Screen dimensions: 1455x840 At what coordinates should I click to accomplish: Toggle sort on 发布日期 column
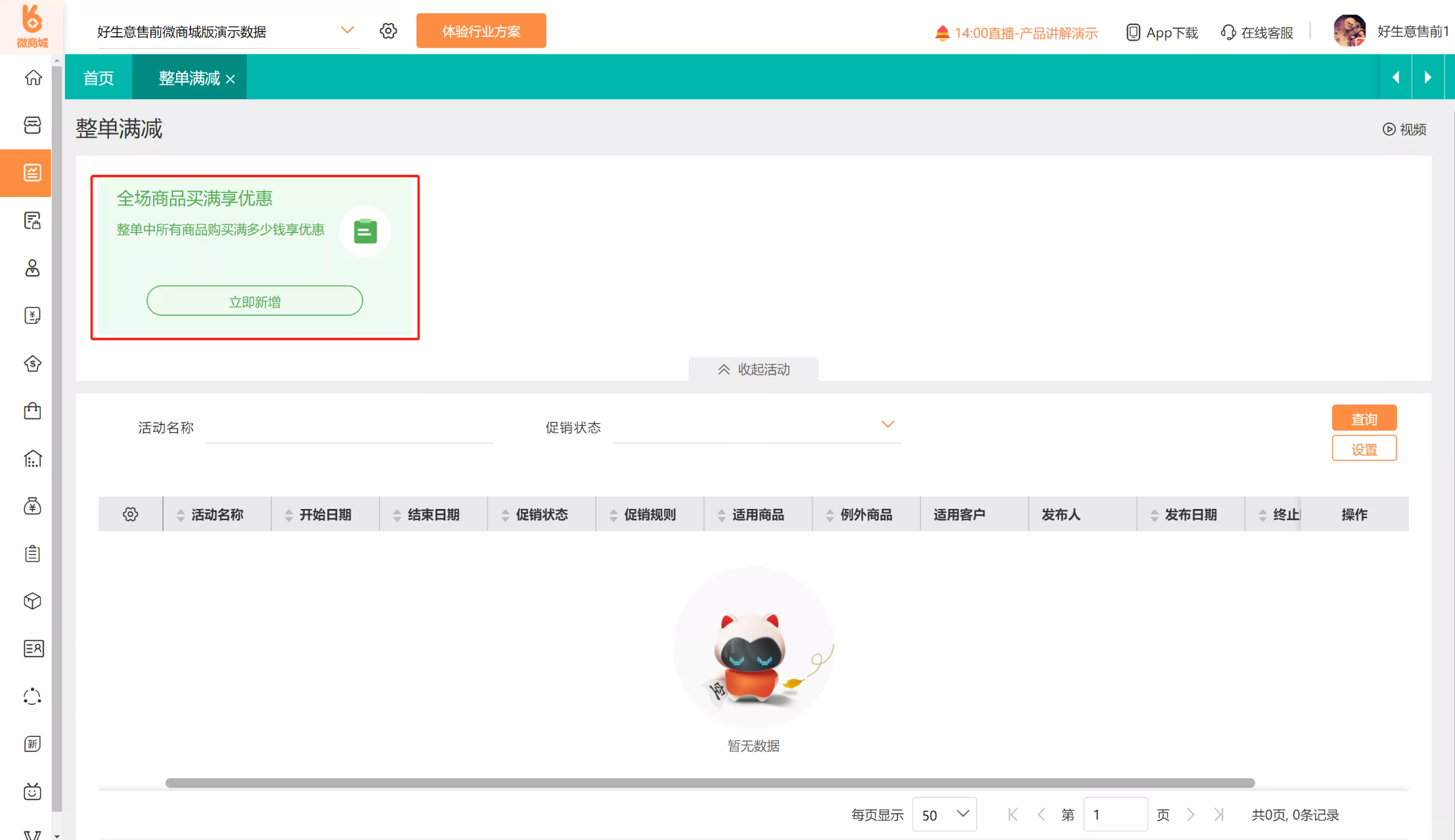click(1154, 515)
